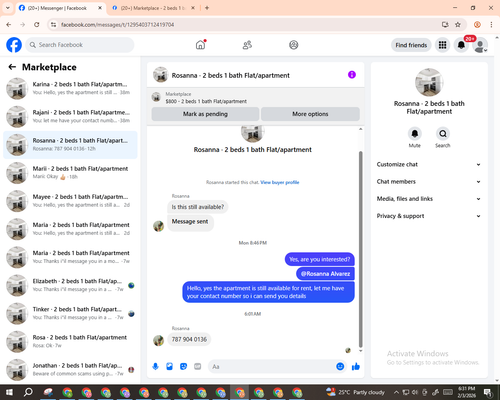The height and width of the screenshot is (400, 500).
Task: Switch to the Messenger browser tab
Action: coord(61,8)
